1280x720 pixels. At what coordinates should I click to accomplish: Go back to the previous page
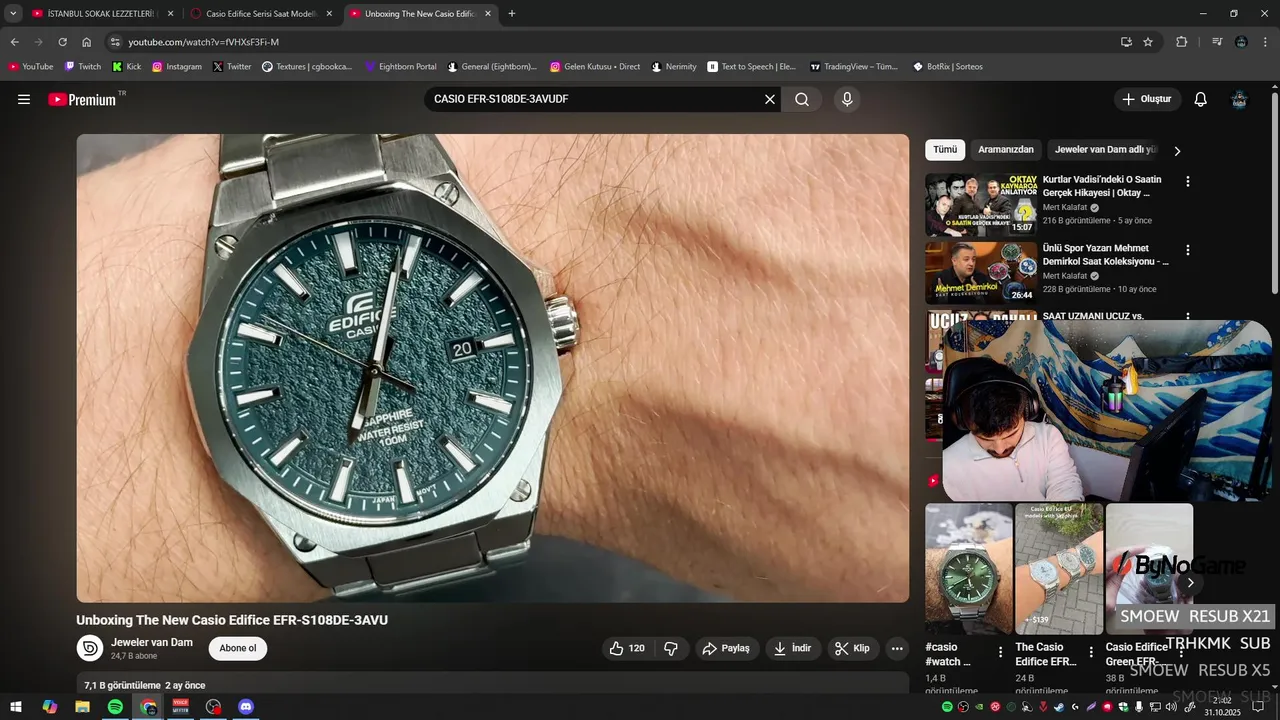point(14,42)
